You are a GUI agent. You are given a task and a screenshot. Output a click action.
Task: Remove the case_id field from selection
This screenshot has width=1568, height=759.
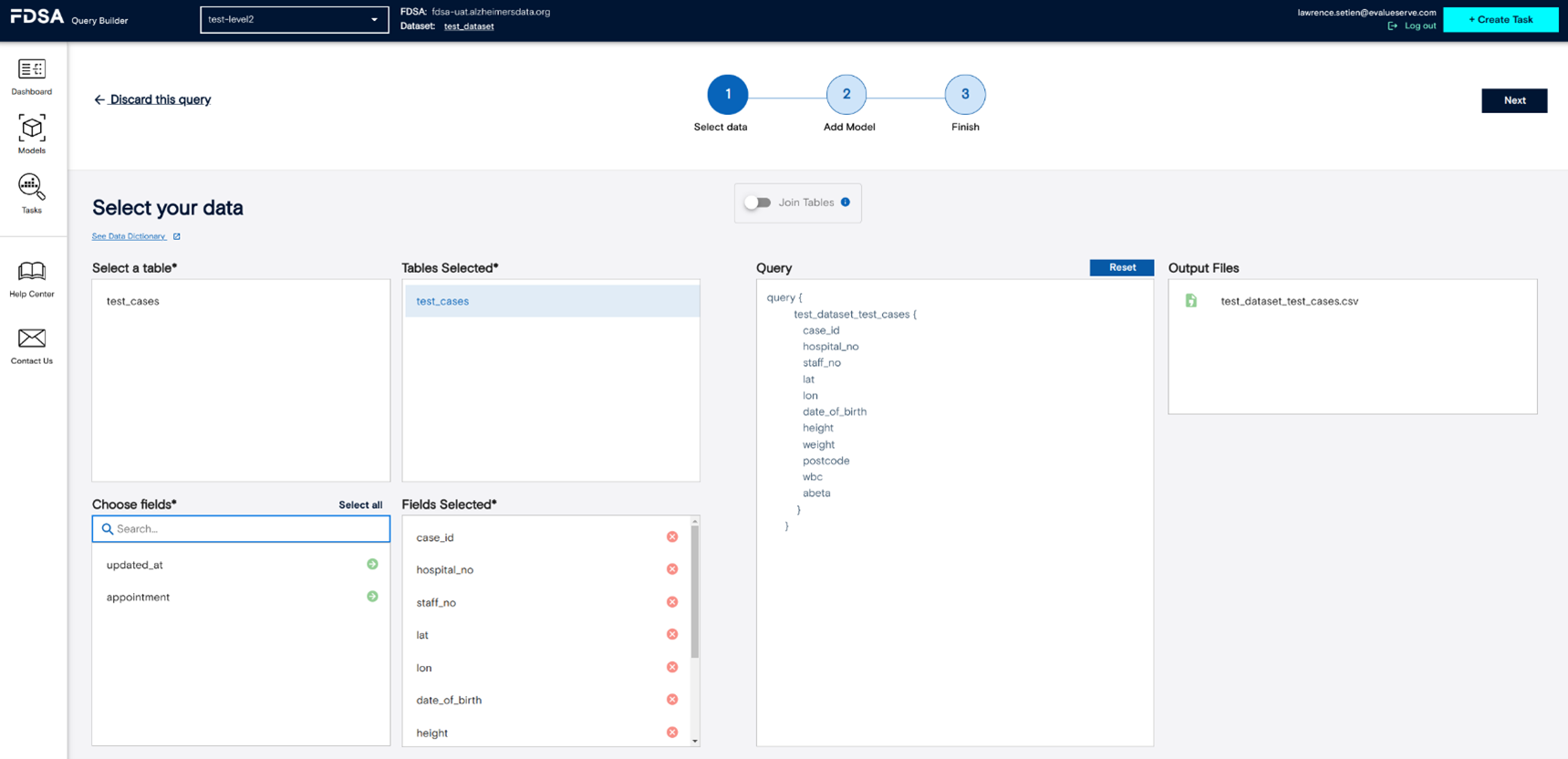click(x=672, y=537)
